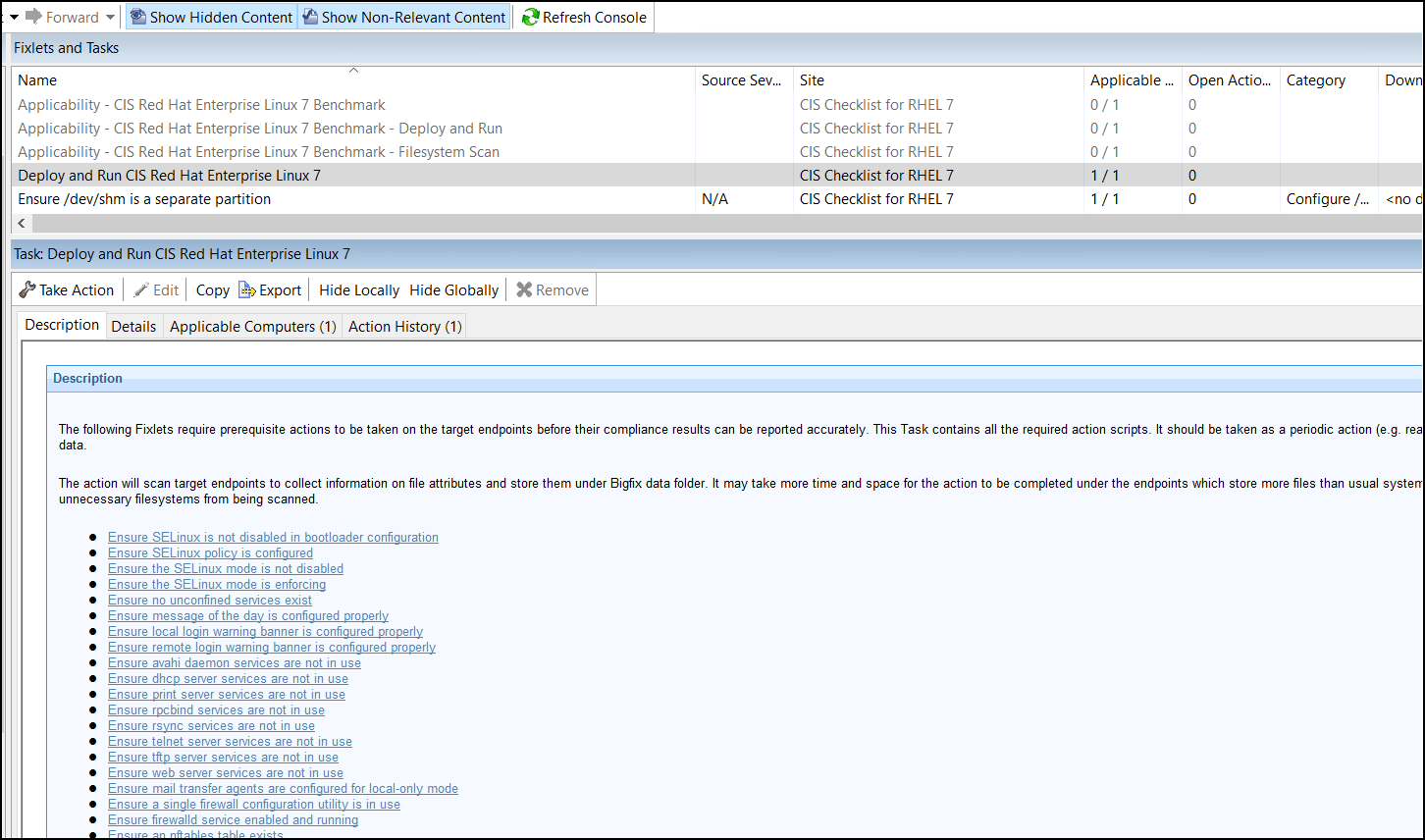
Task: Follow 'Ensure tftp server services are not in use'
Action: 223,757
